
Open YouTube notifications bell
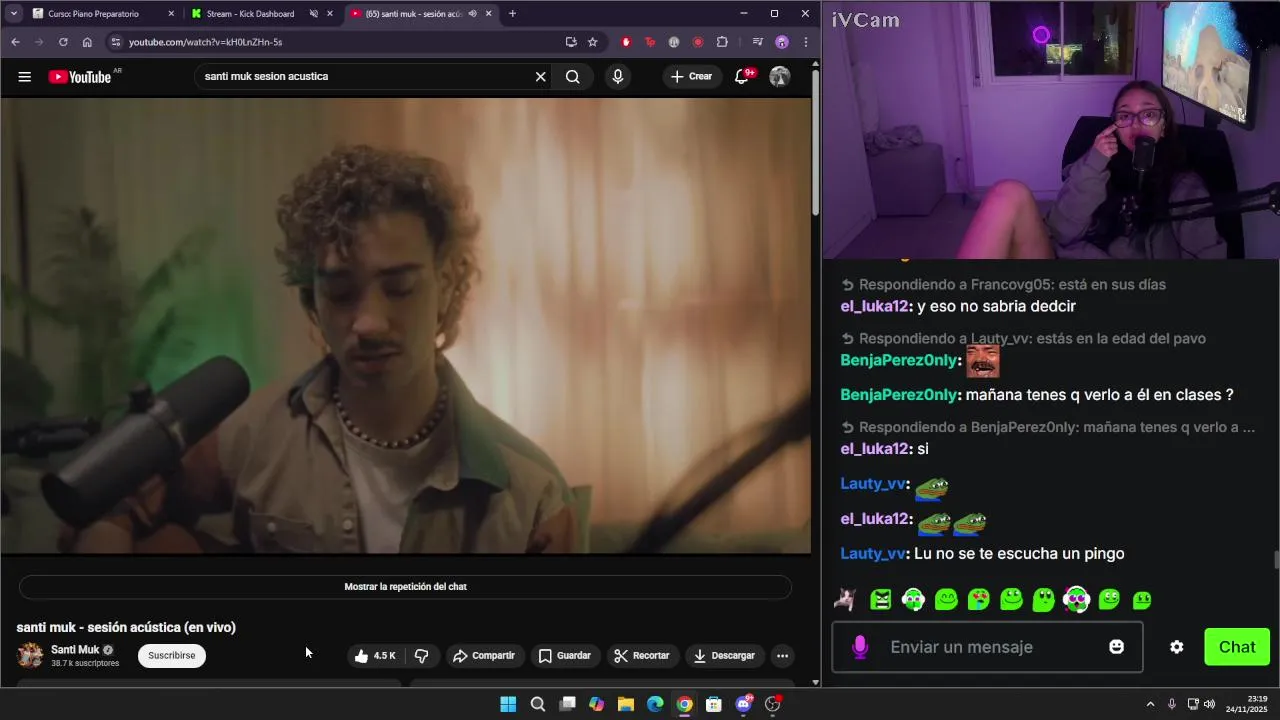(742, 76)
